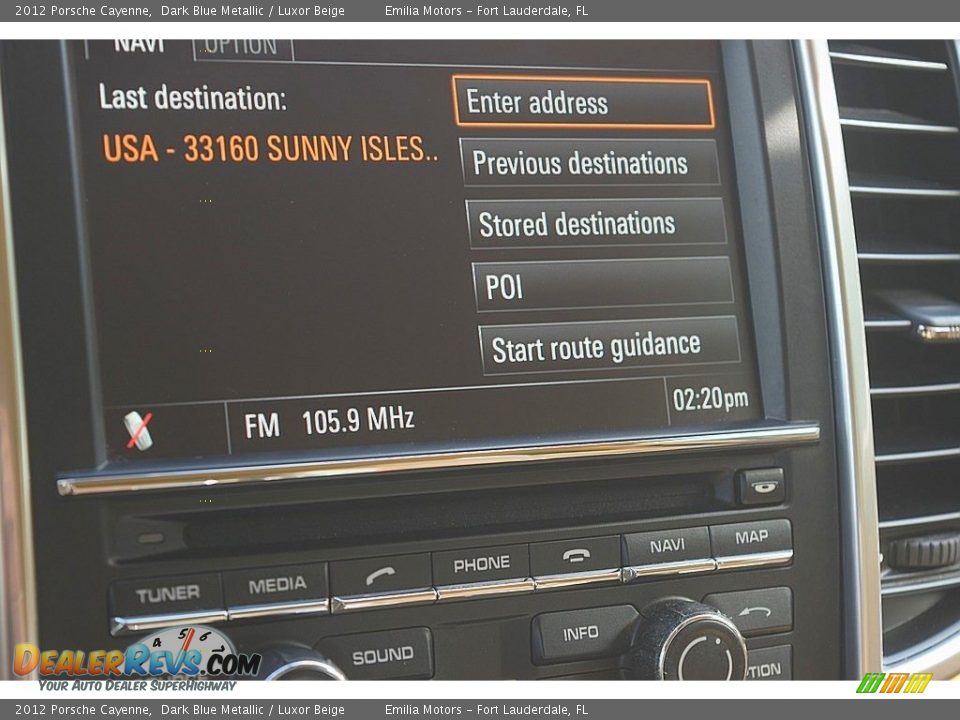Choose the POI menu entry
This screenshot has width=960, height=720.
coord(602,286)
